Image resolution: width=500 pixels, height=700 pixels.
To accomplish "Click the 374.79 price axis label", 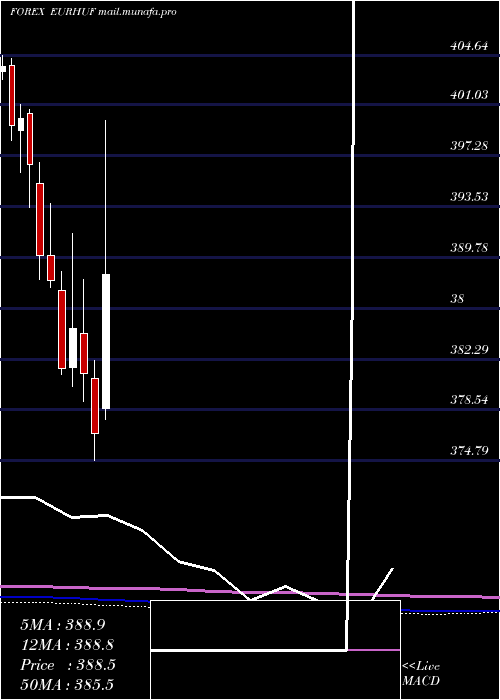I will pyautogui.click(x=469, y=451).
